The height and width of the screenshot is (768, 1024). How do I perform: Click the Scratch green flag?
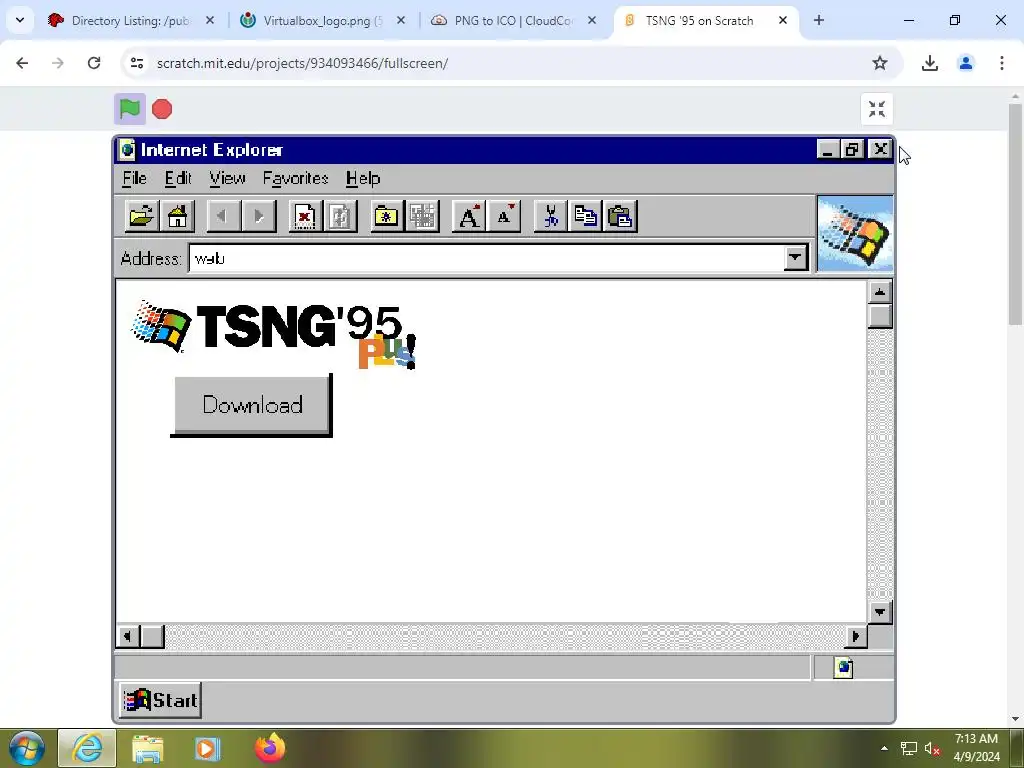[x=130, y=109]
